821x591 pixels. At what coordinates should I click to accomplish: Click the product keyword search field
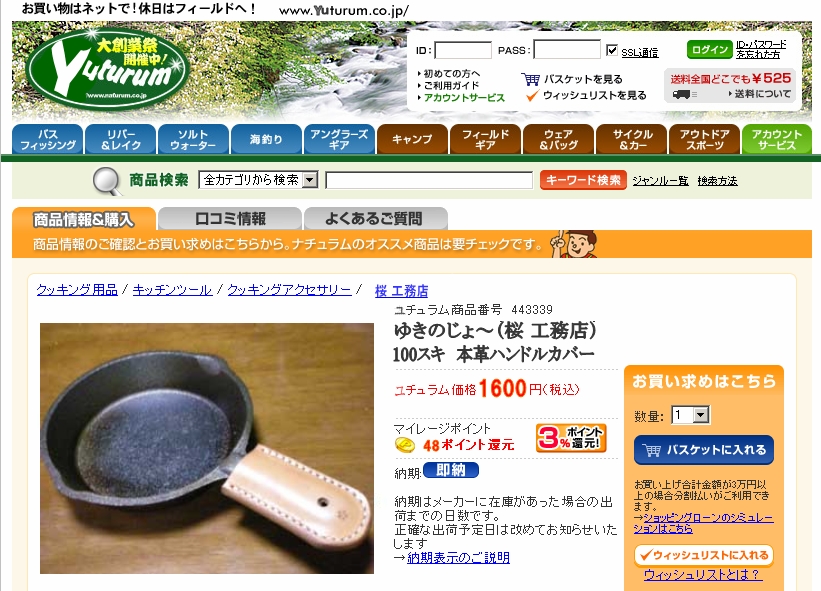(x=429, y=180)
